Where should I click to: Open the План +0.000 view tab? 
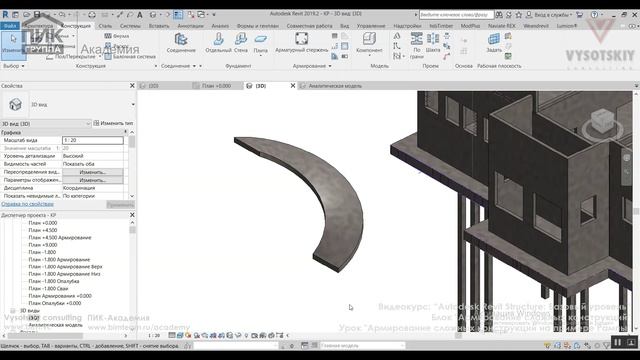(216, 86)
